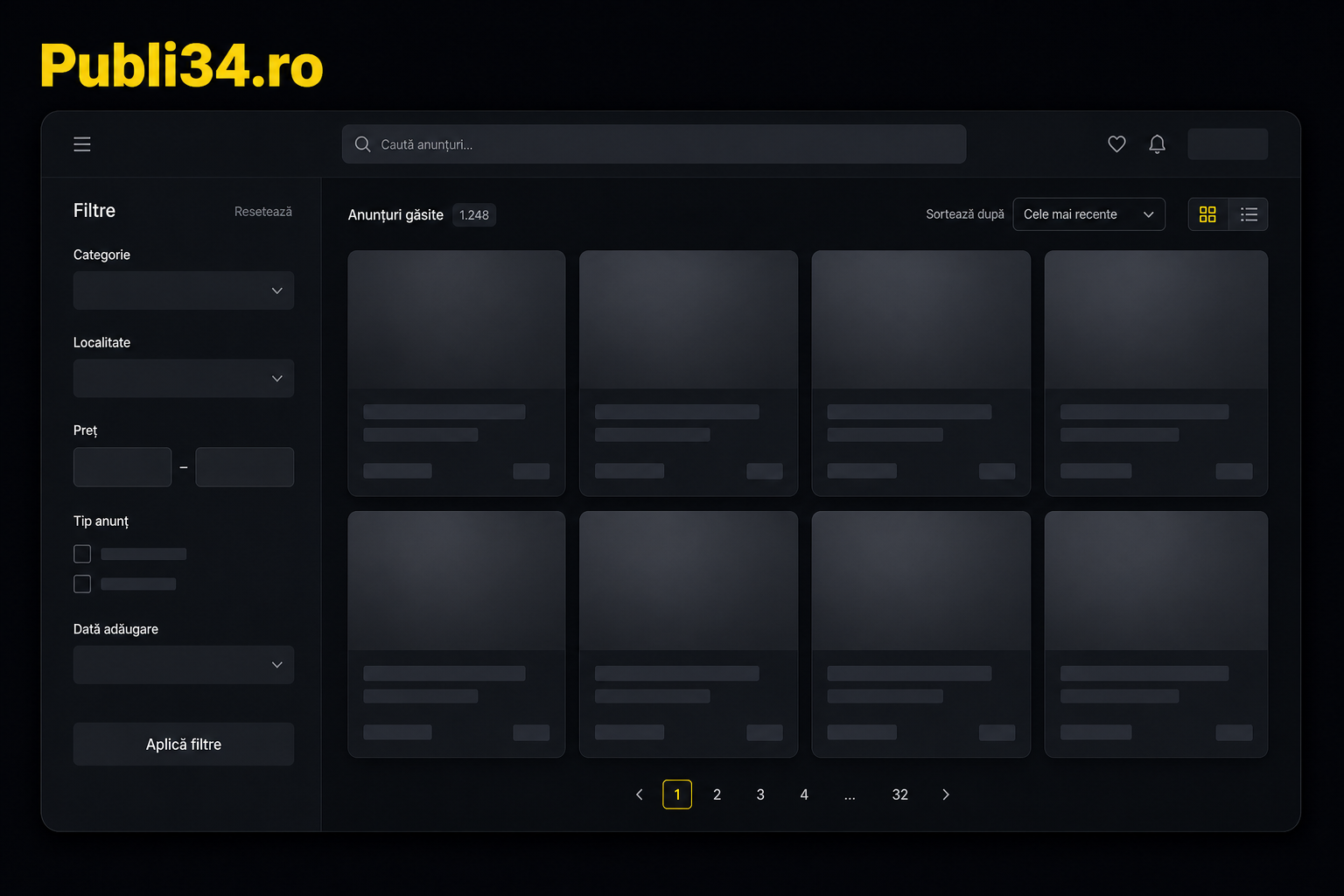The image size is (1344, 896).
Task: Open the Categorie dropdown
Action: pyautogui.click(x=184, y=290)
